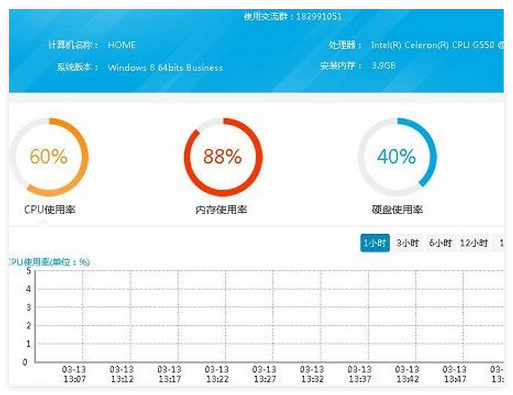Click the 03-13 13:47 axis label
The width and height of the screenshot is (513, 395).
tap(455, 374)
